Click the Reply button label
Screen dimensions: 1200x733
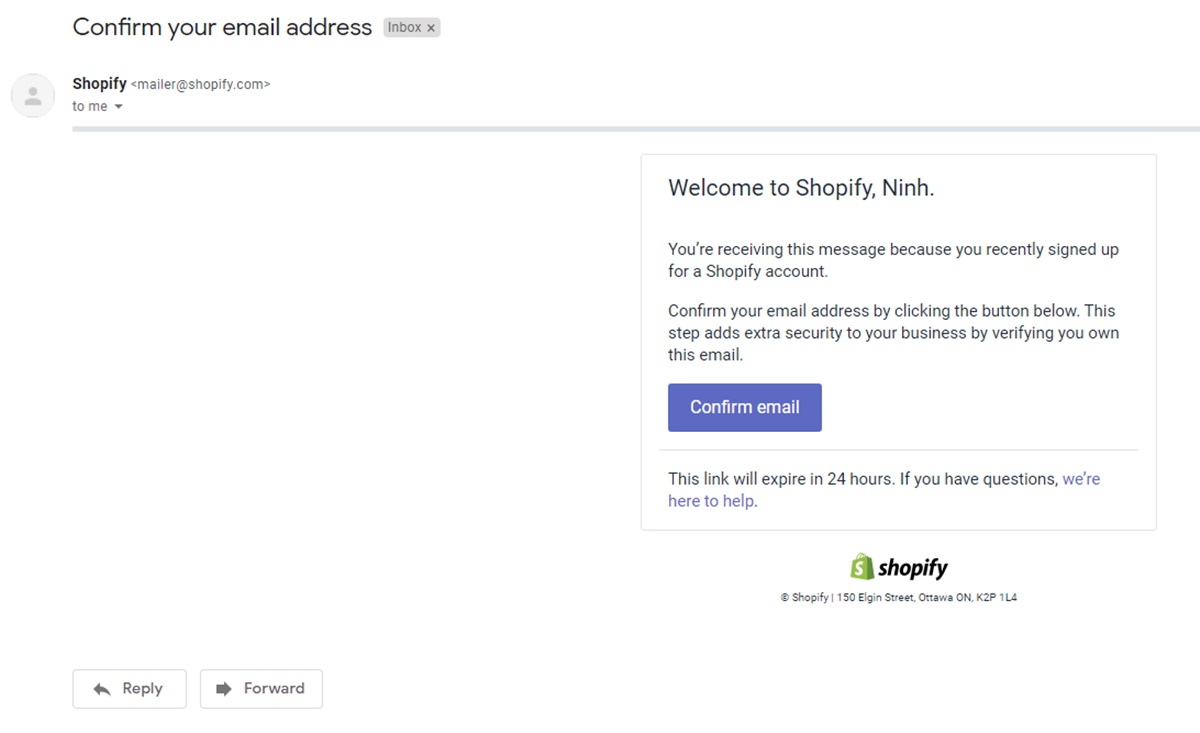(142, 689)
